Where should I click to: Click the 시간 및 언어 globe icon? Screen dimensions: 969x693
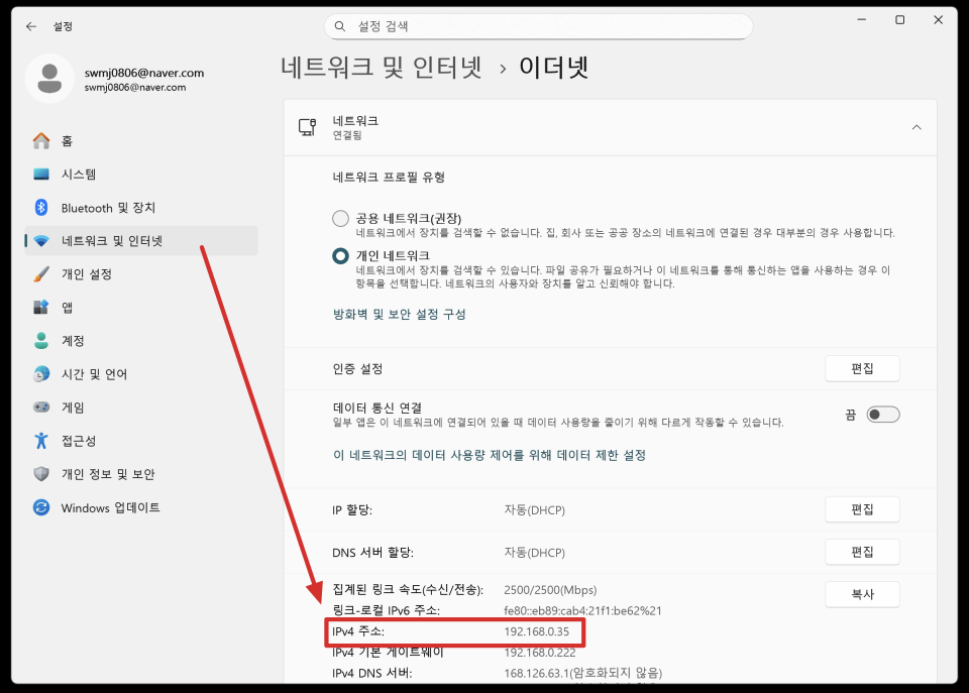click(41, 374)
